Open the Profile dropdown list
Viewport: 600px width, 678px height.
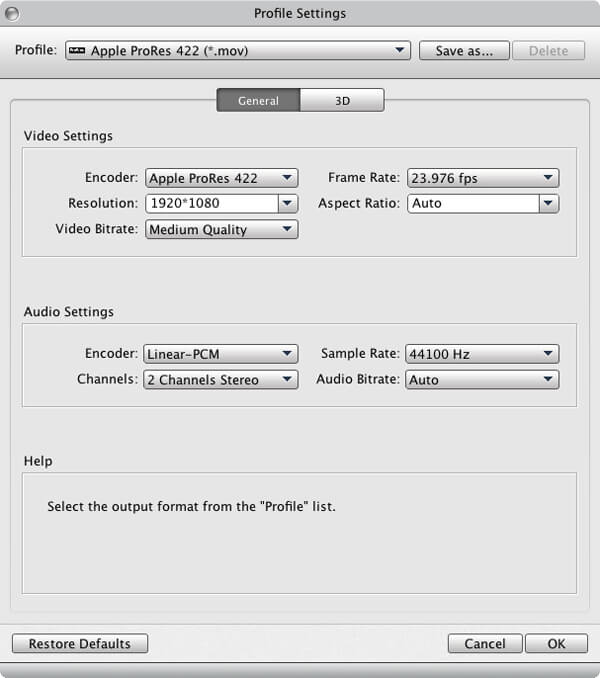[238, 50]
